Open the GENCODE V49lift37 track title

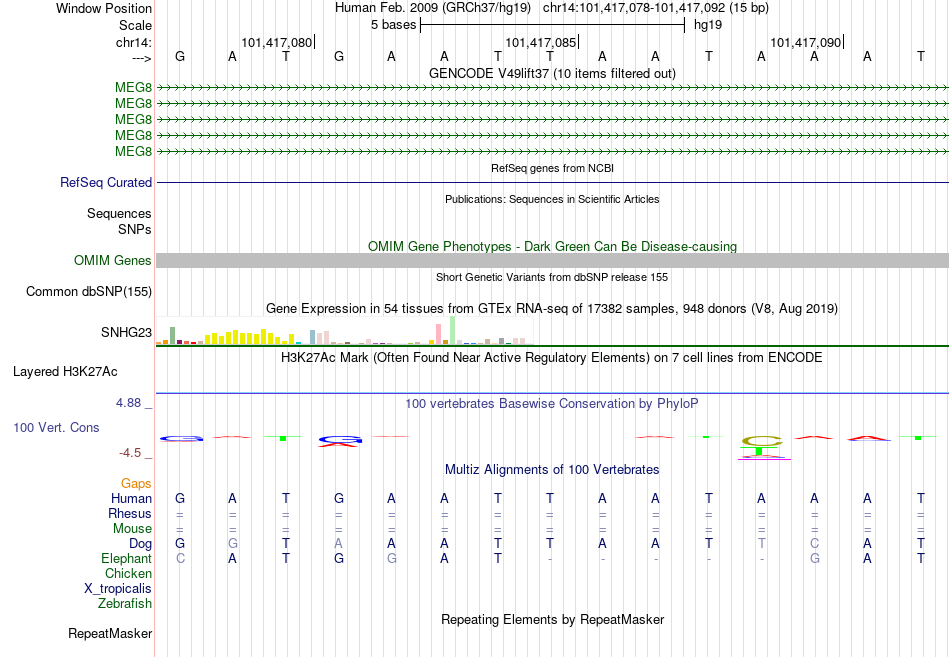click(x=552, y=74)
